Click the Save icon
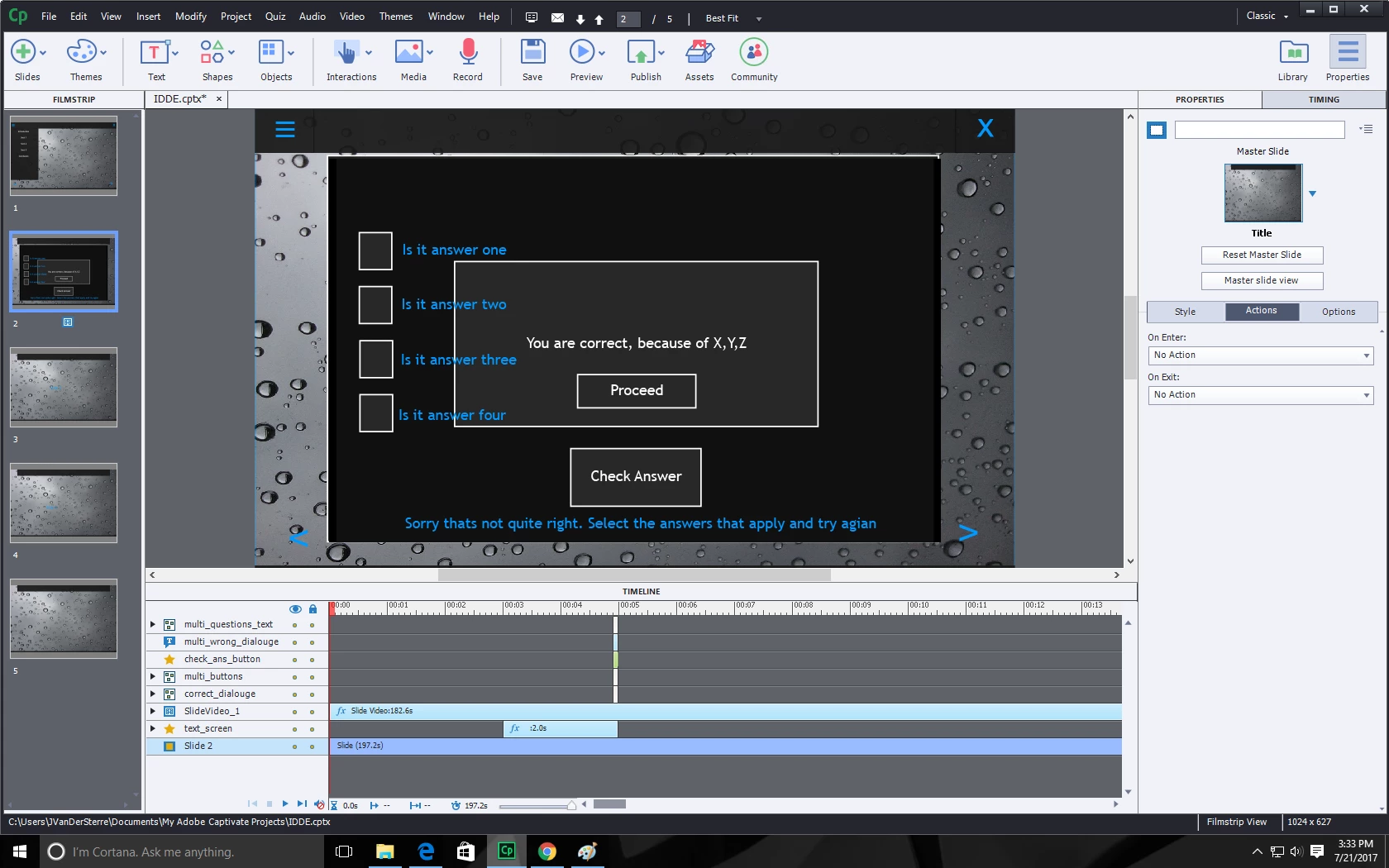Screen dimensions: 1389x868 532,52
